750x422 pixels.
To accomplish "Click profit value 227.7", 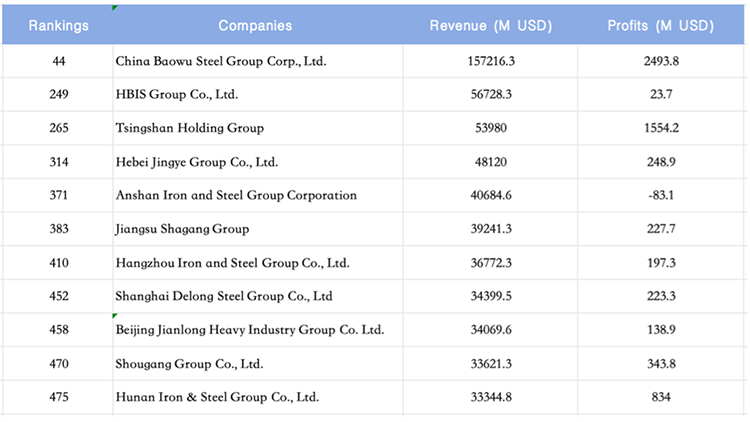I will 661,229.
